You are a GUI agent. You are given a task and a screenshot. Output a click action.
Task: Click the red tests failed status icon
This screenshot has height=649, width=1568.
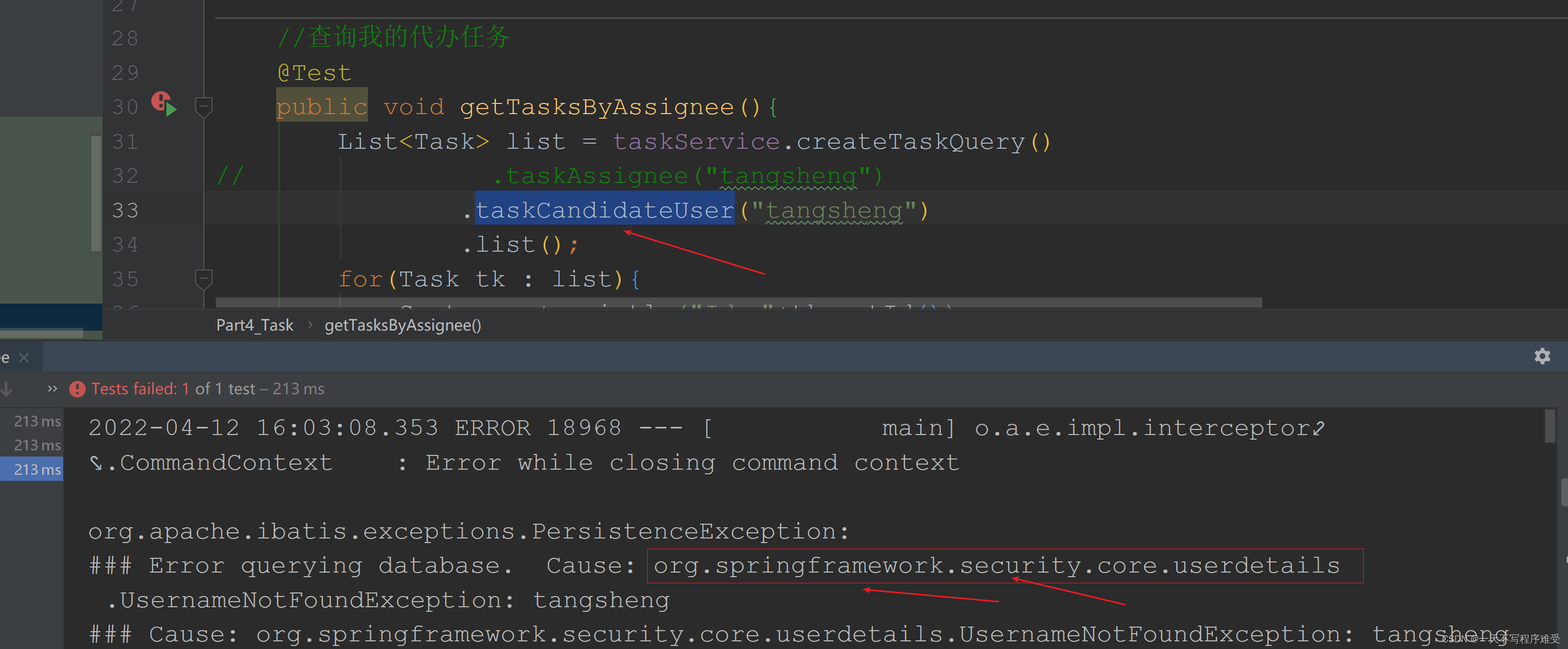pyautogui.click(x=77, y=389)
